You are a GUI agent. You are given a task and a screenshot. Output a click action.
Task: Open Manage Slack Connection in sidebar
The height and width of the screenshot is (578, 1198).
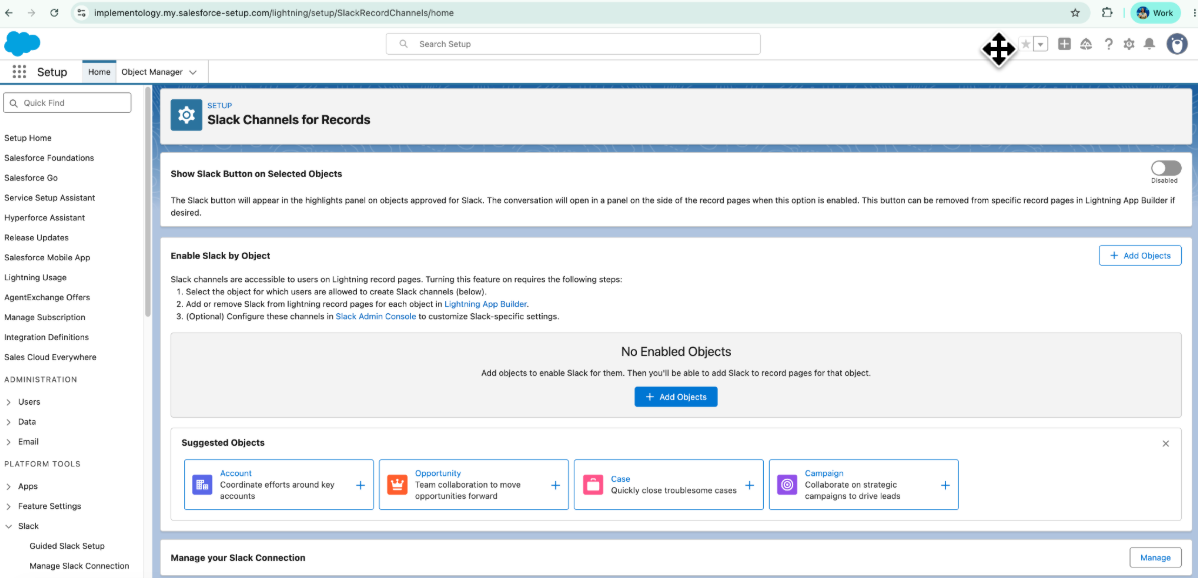[x=79, y=566]
